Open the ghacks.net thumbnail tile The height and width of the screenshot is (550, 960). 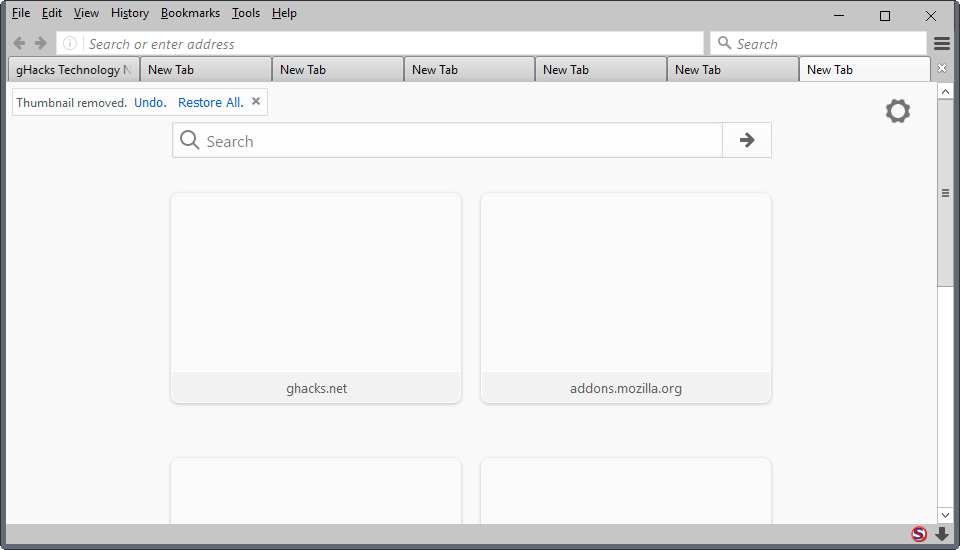(316, 298)
